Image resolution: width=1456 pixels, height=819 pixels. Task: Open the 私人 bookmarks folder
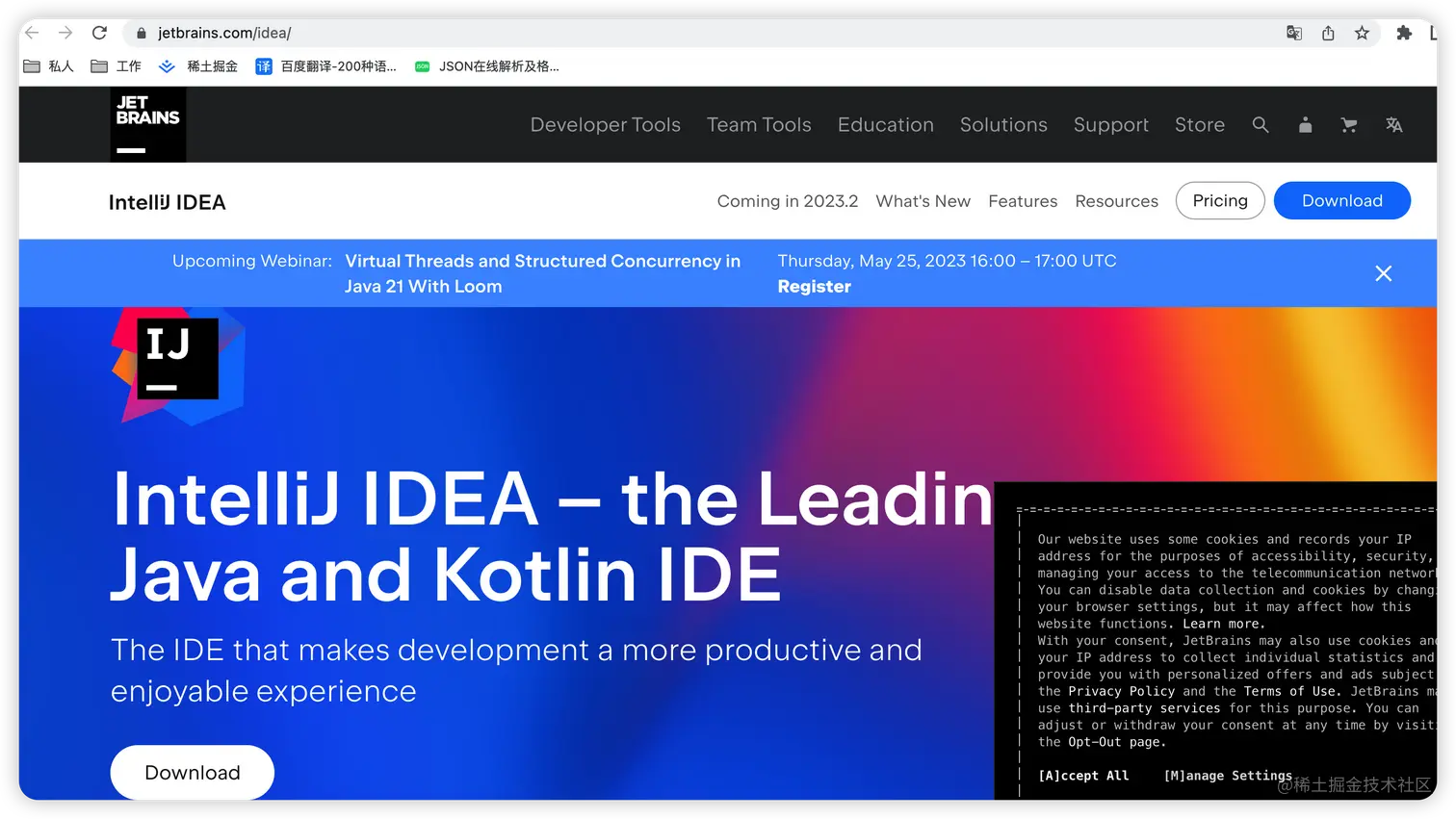48,66
